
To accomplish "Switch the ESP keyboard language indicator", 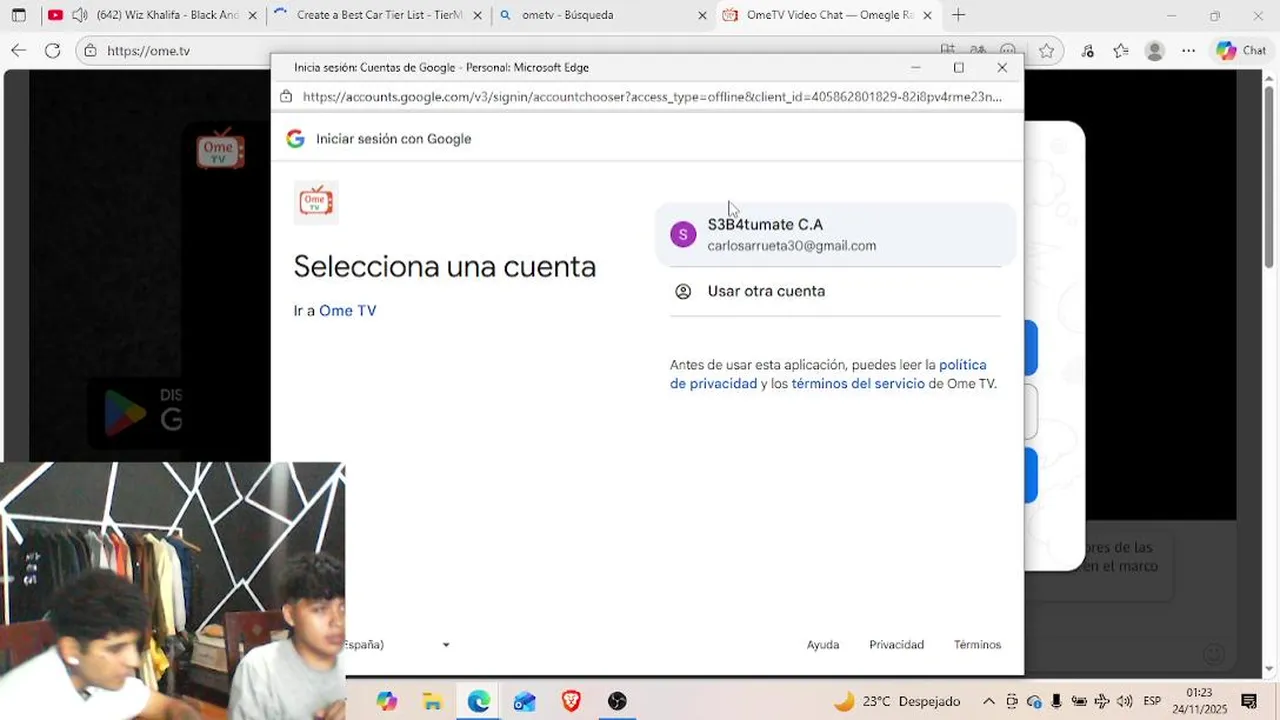I will [x=1152, y=701].
